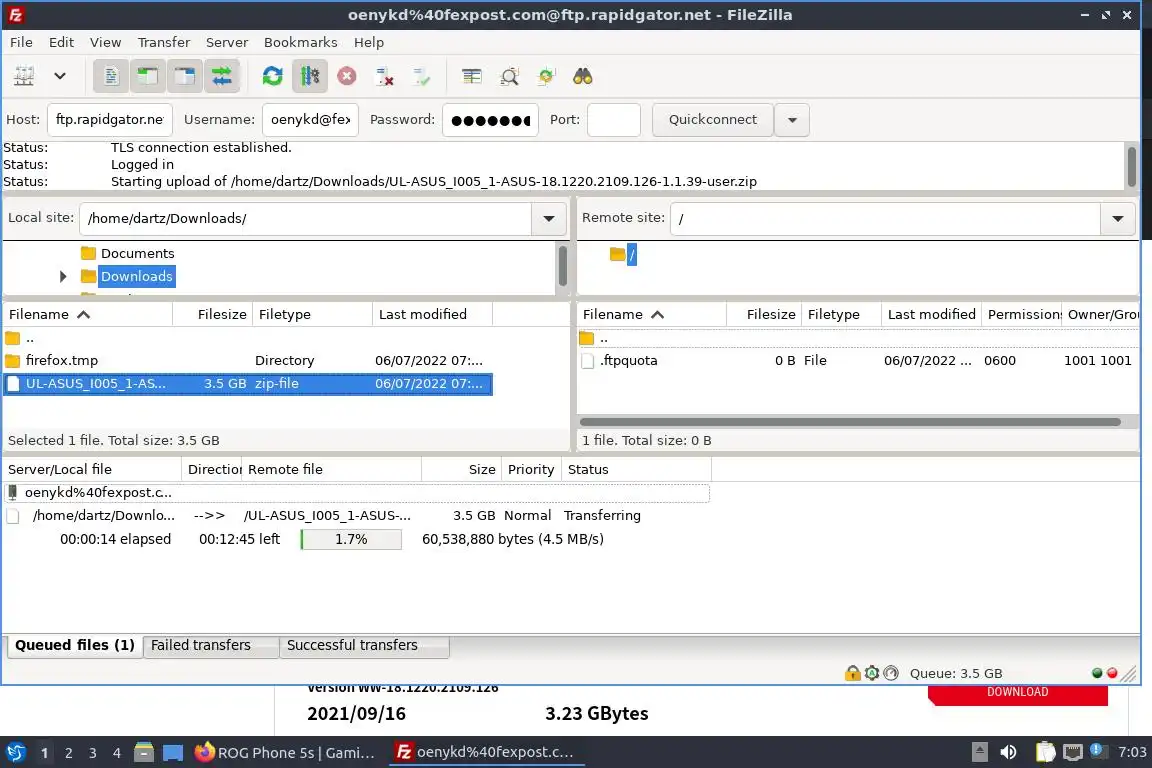Cancel current operation red X icon

point(347,76)
